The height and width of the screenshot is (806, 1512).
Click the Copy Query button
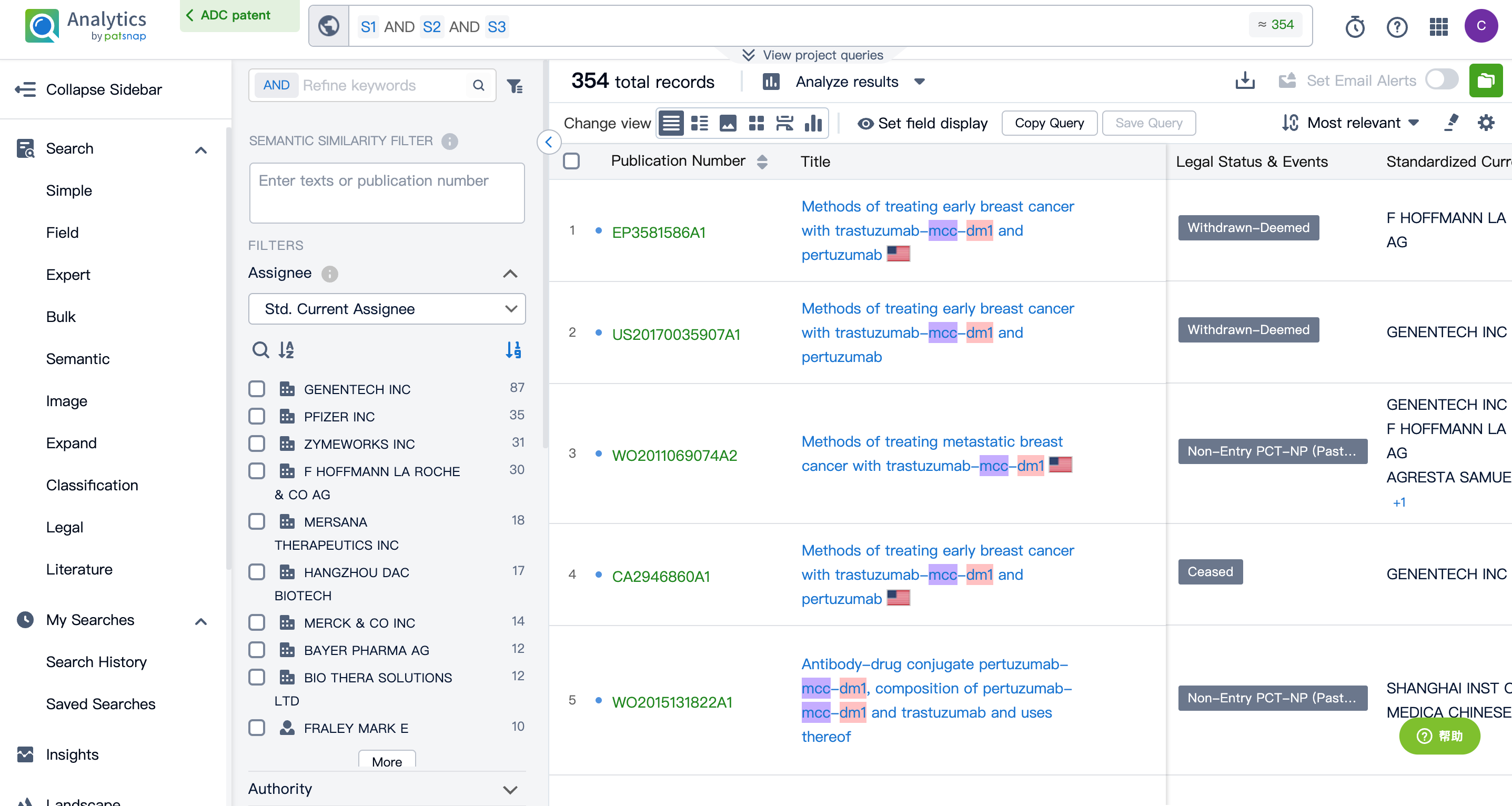(1049, 123)
